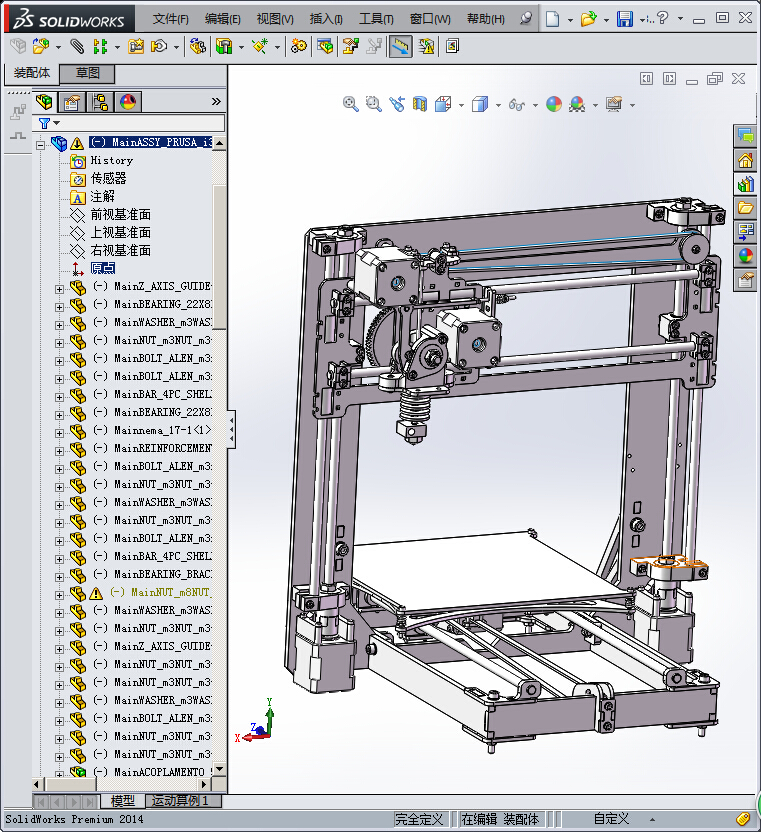Pin the menu bar with pushpin icon

coord(526,19)
